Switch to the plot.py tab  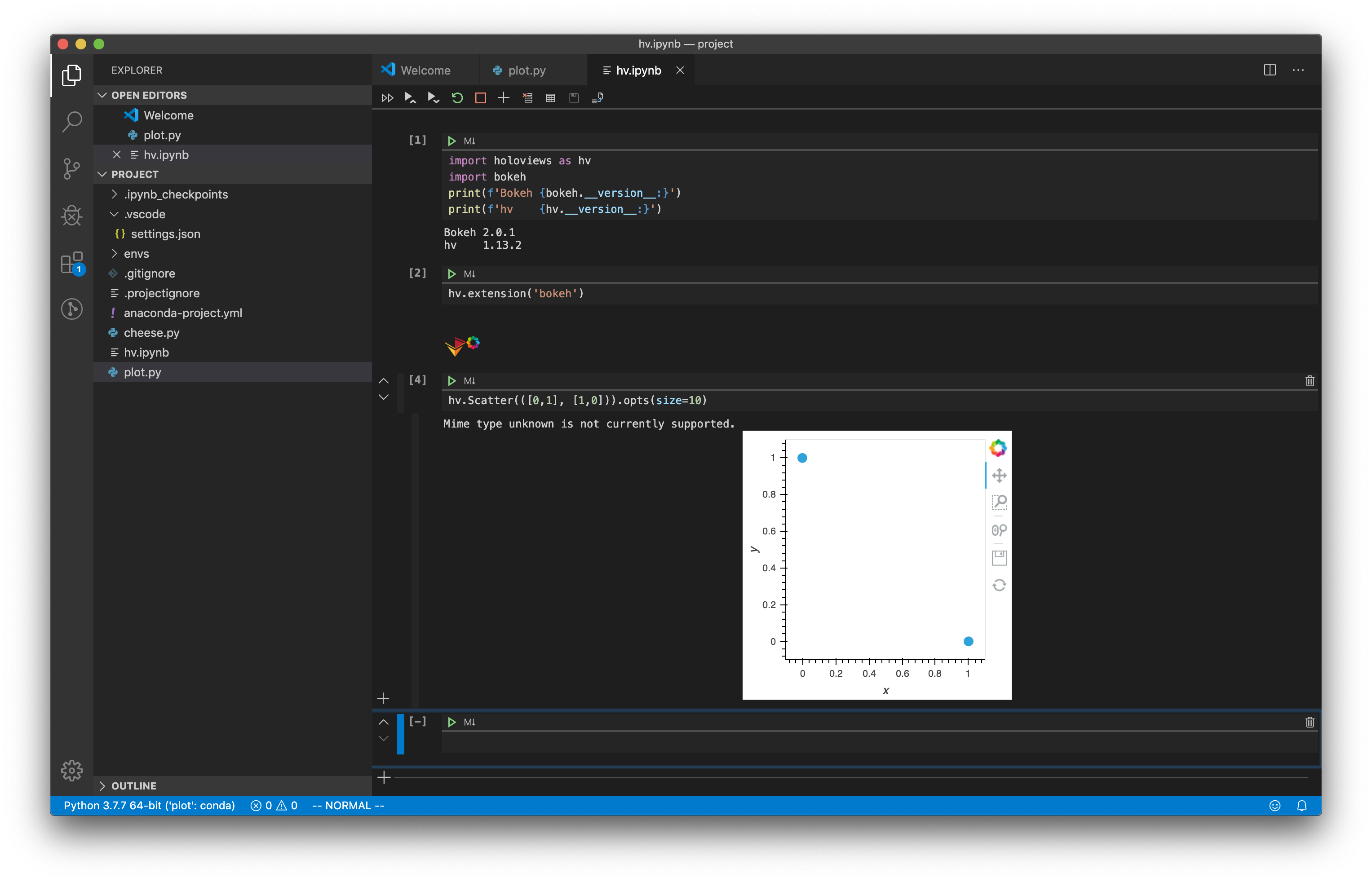pos(526,71)
